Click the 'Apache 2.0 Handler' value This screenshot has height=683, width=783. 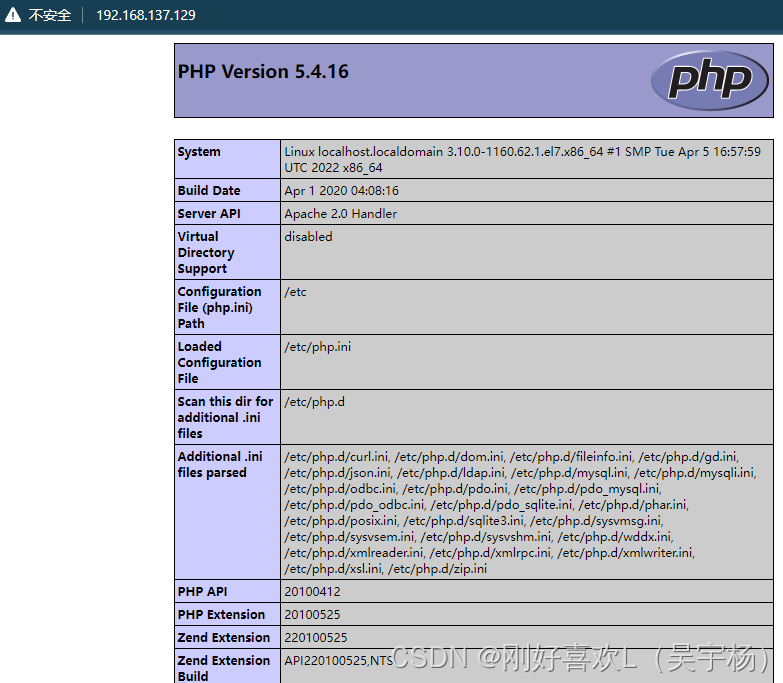point(341,213)
